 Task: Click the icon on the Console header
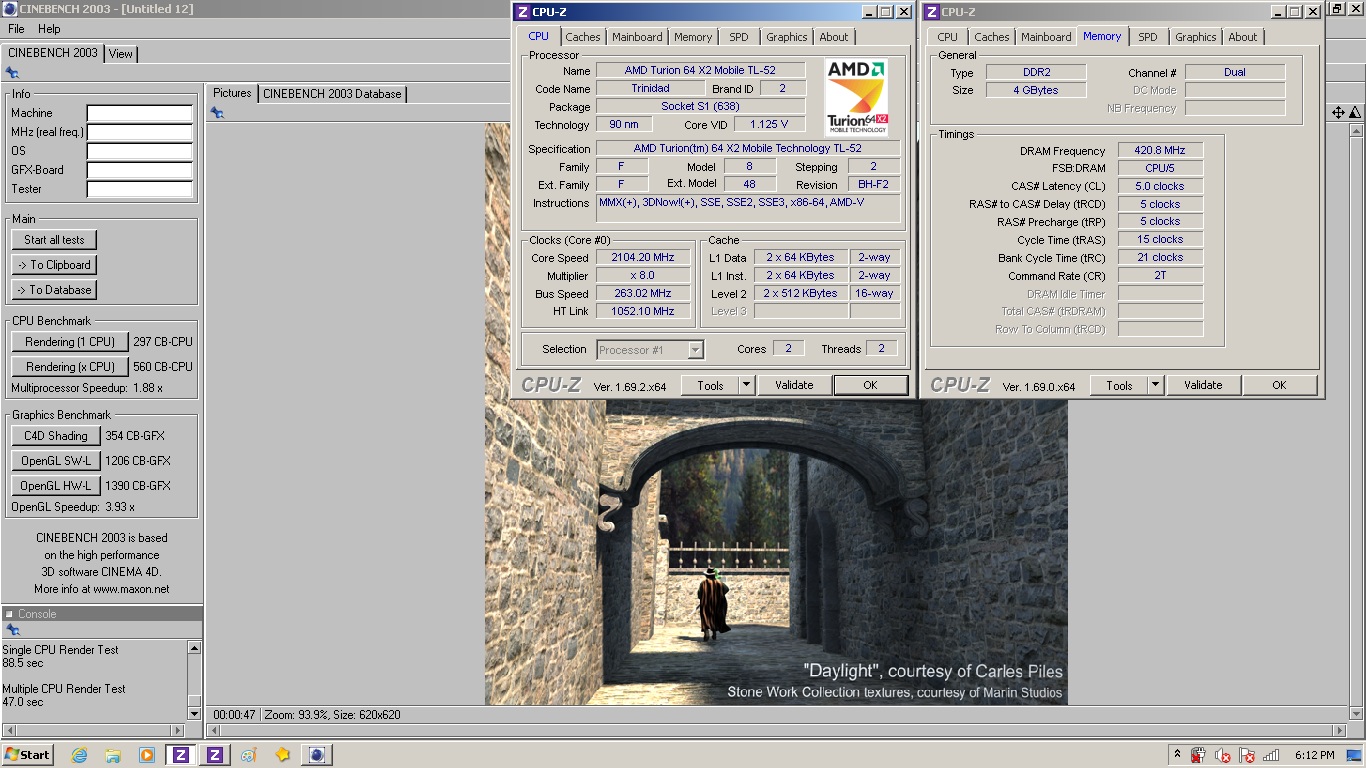tap(9, 614)
